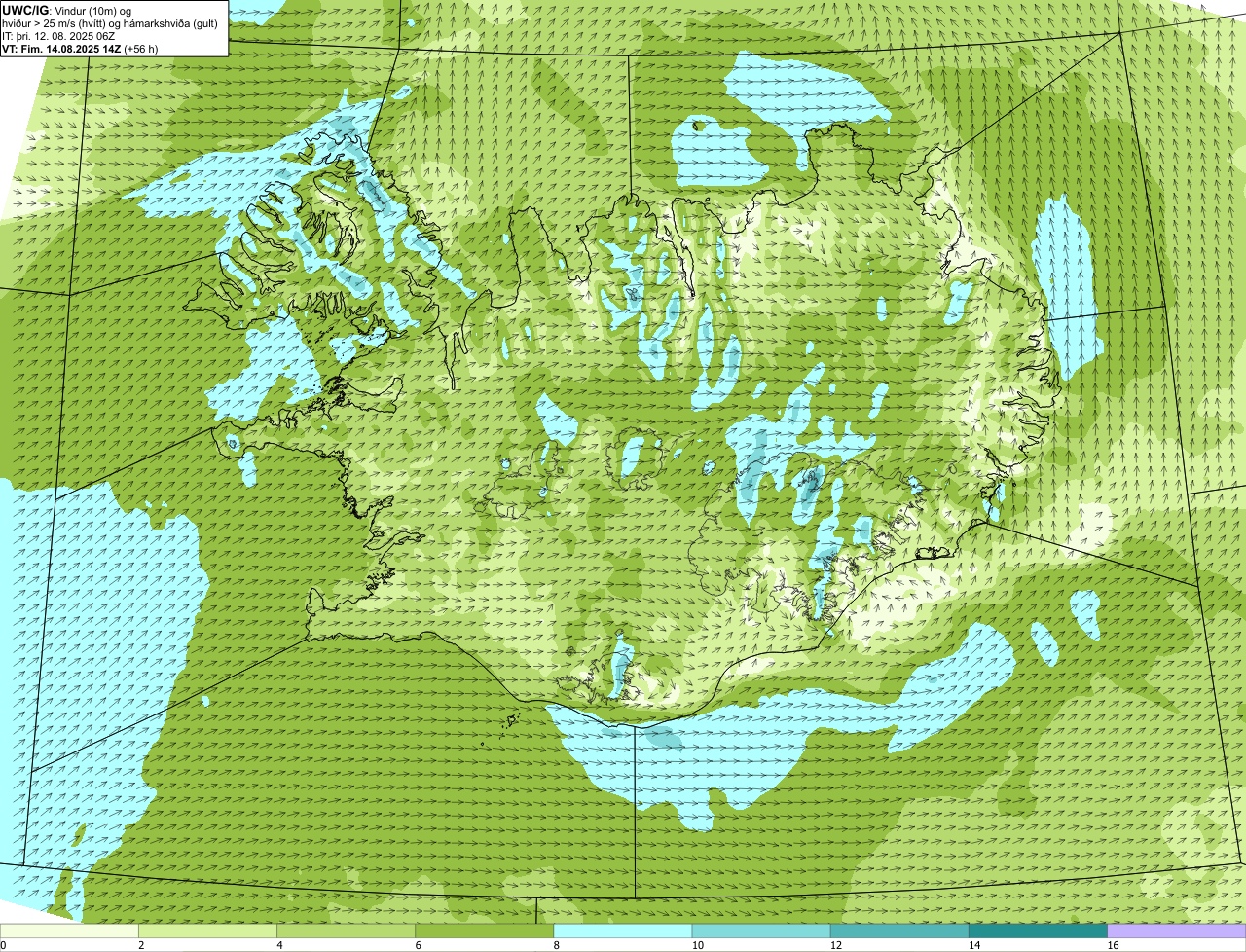1246x952 pixels.
Task: Click the 14–16 m/s dark teal swatch
Action: coord(1038,931)
